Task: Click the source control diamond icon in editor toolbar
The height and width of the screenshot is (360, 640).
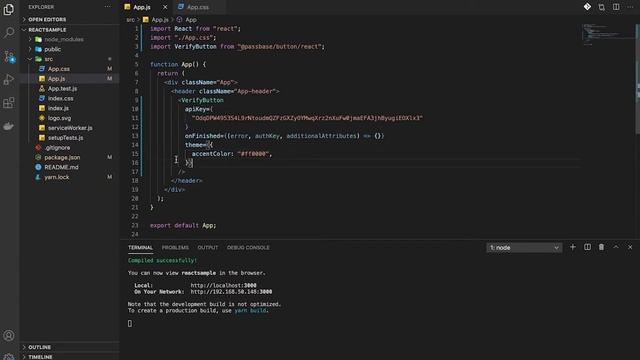Action: (587, 7)
